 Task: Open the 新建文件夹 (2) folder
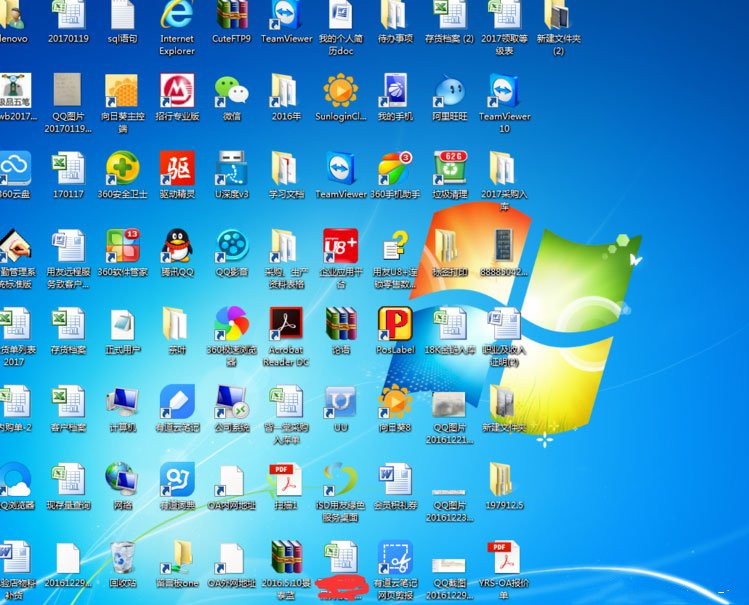click(558, 28)
